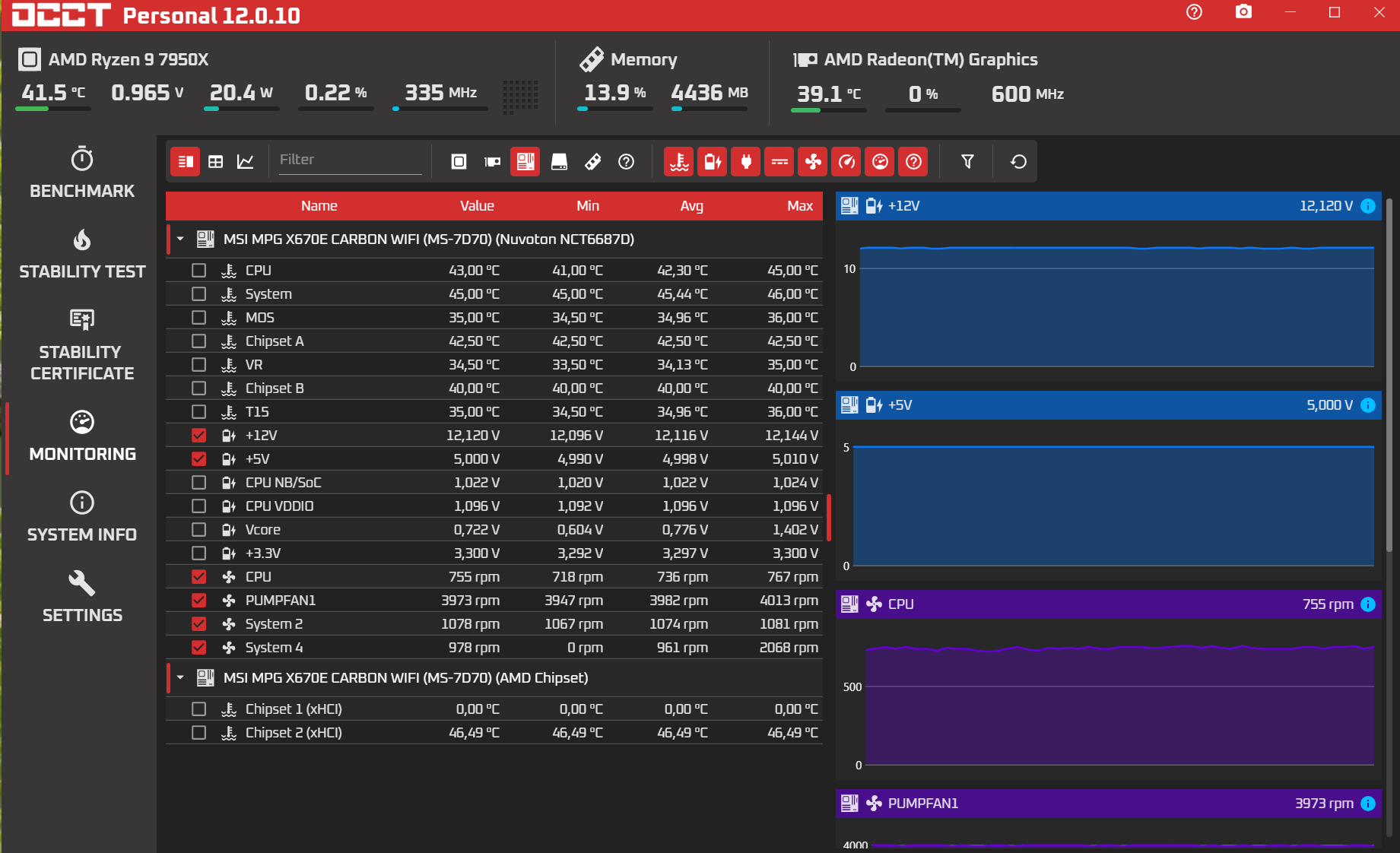
Task: Click the sensor table scrollbar thumb
Action: (829, 518)
